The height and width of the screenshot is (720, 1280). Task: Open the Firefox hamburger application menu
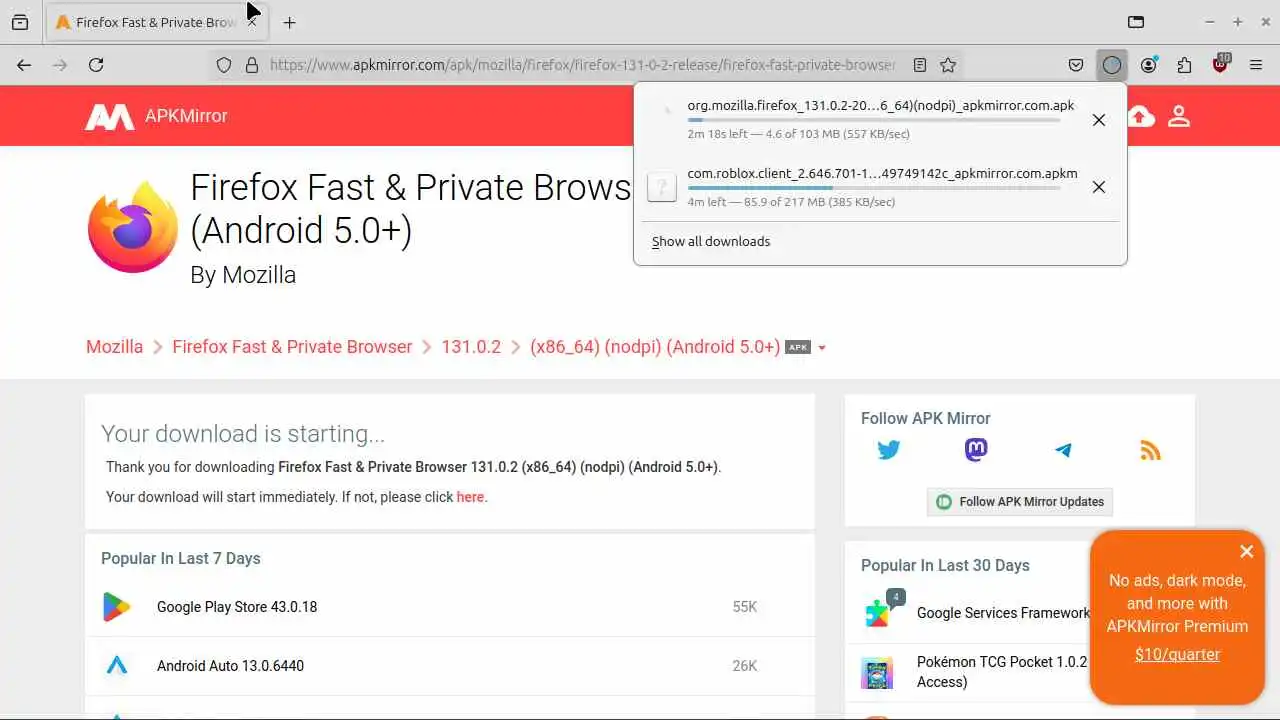(x=1256, y=65)
